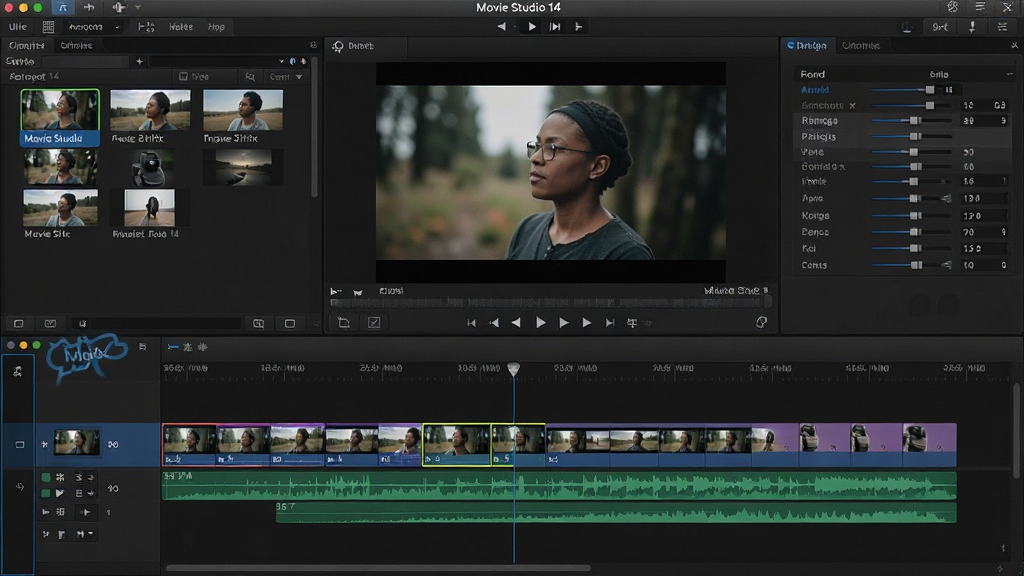
Task: Jump to start of preview
Action: (x=472, y=323)
